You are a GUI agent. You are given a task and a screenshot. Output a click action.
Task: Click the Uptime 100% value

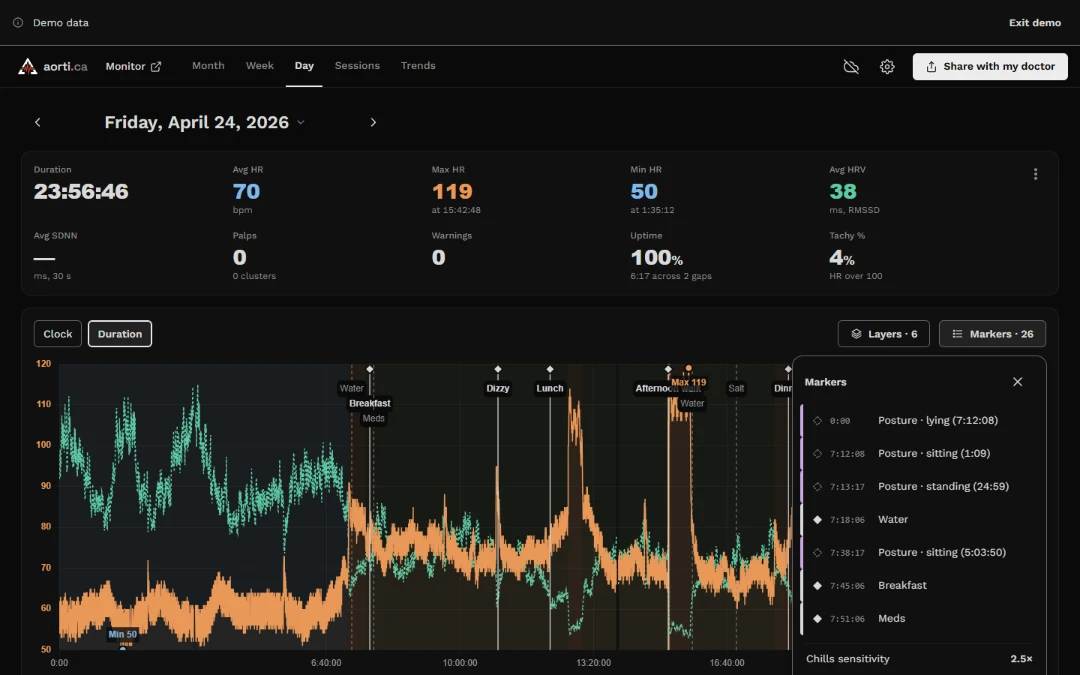point(656,258)
